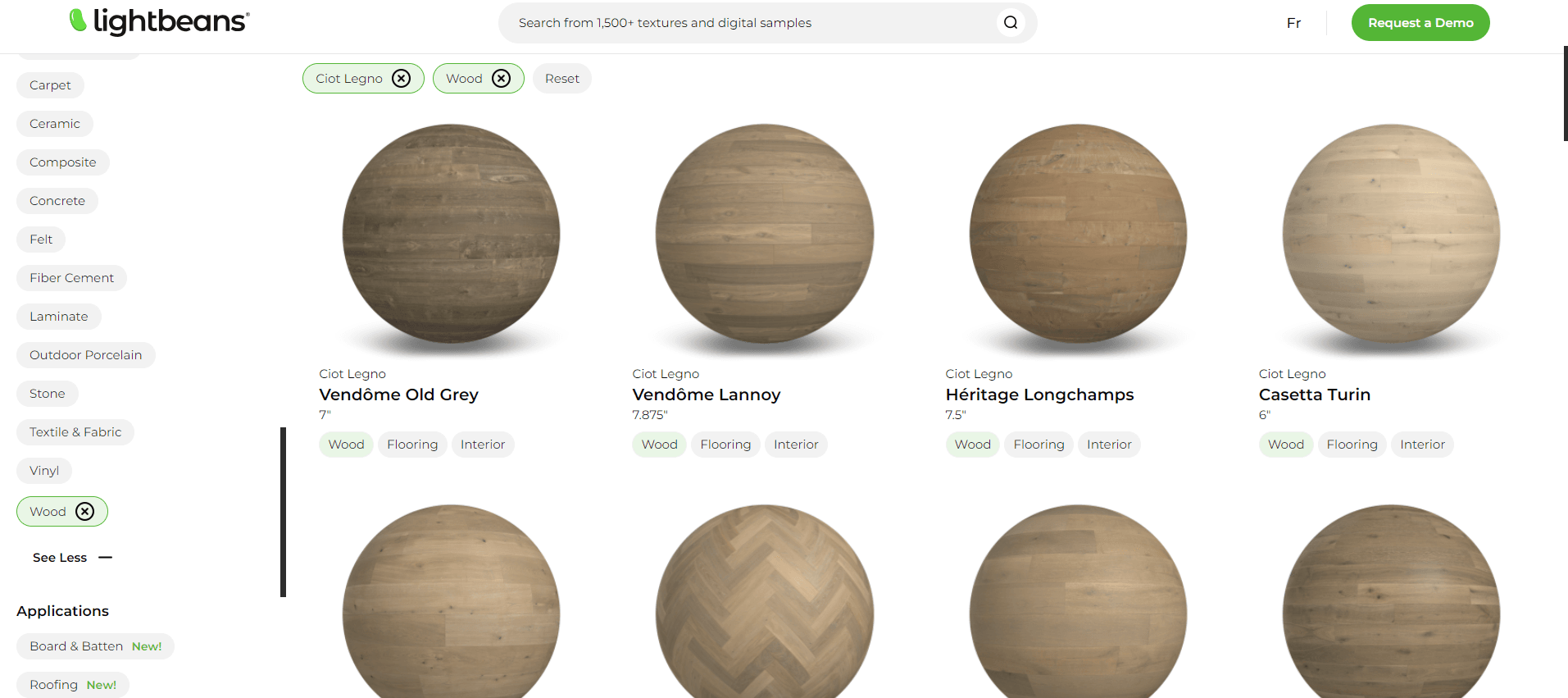Click Casetta Turin title
This screenshot has height=698, width=1568.
(x=1315, y=395)
